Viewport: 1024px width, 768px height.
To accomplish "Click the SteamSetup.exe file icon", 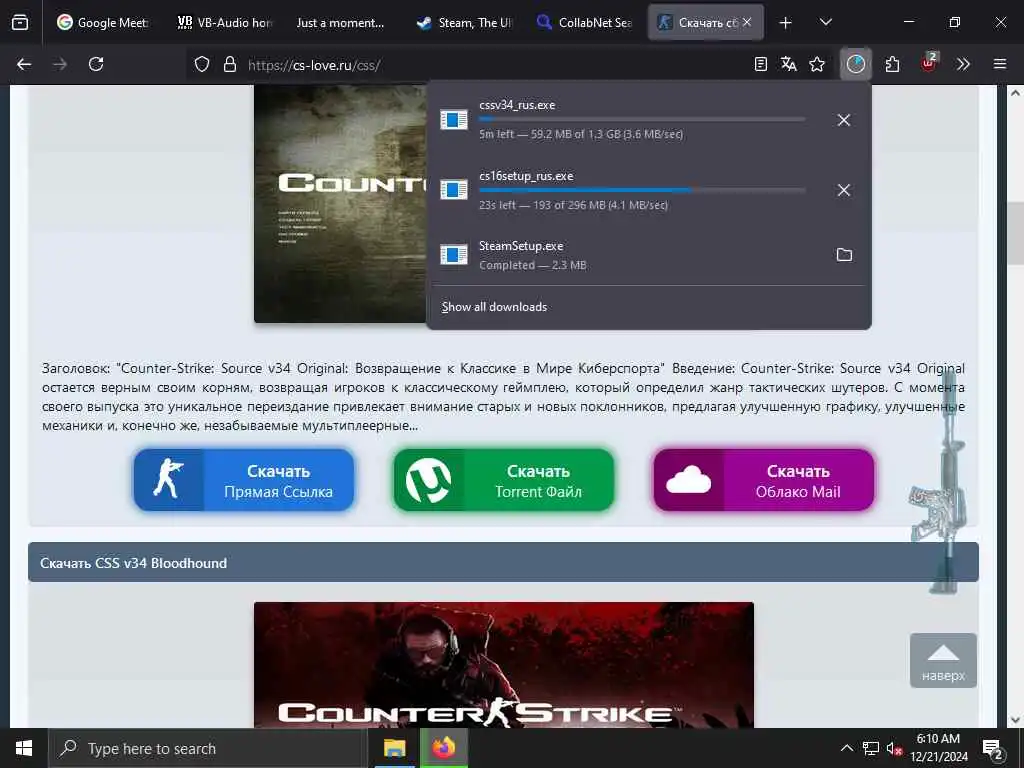I will (453, 254).
